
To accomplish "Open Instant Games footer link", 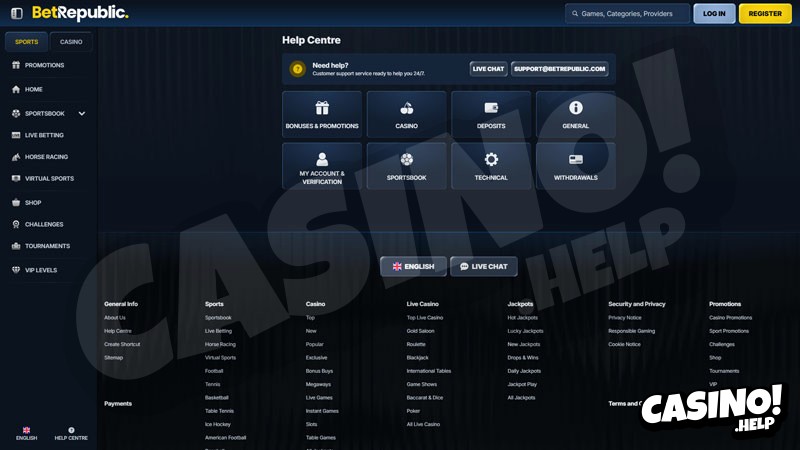I will [x=322, y=411].
